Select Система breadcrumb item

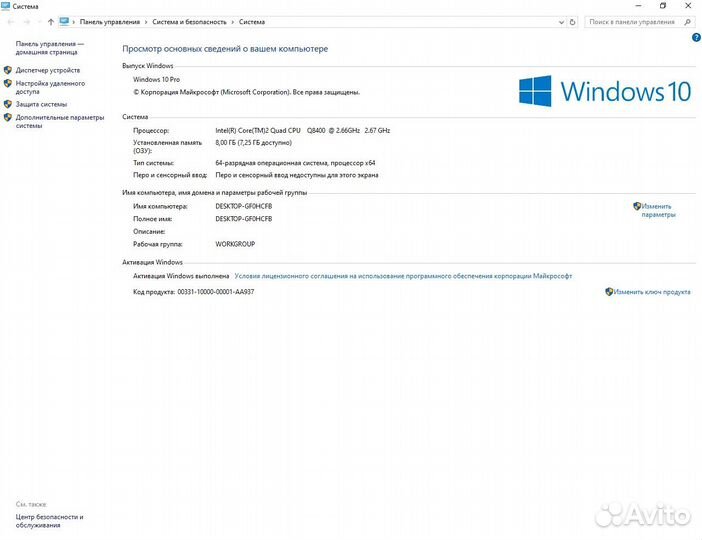[x=252, y=22]
